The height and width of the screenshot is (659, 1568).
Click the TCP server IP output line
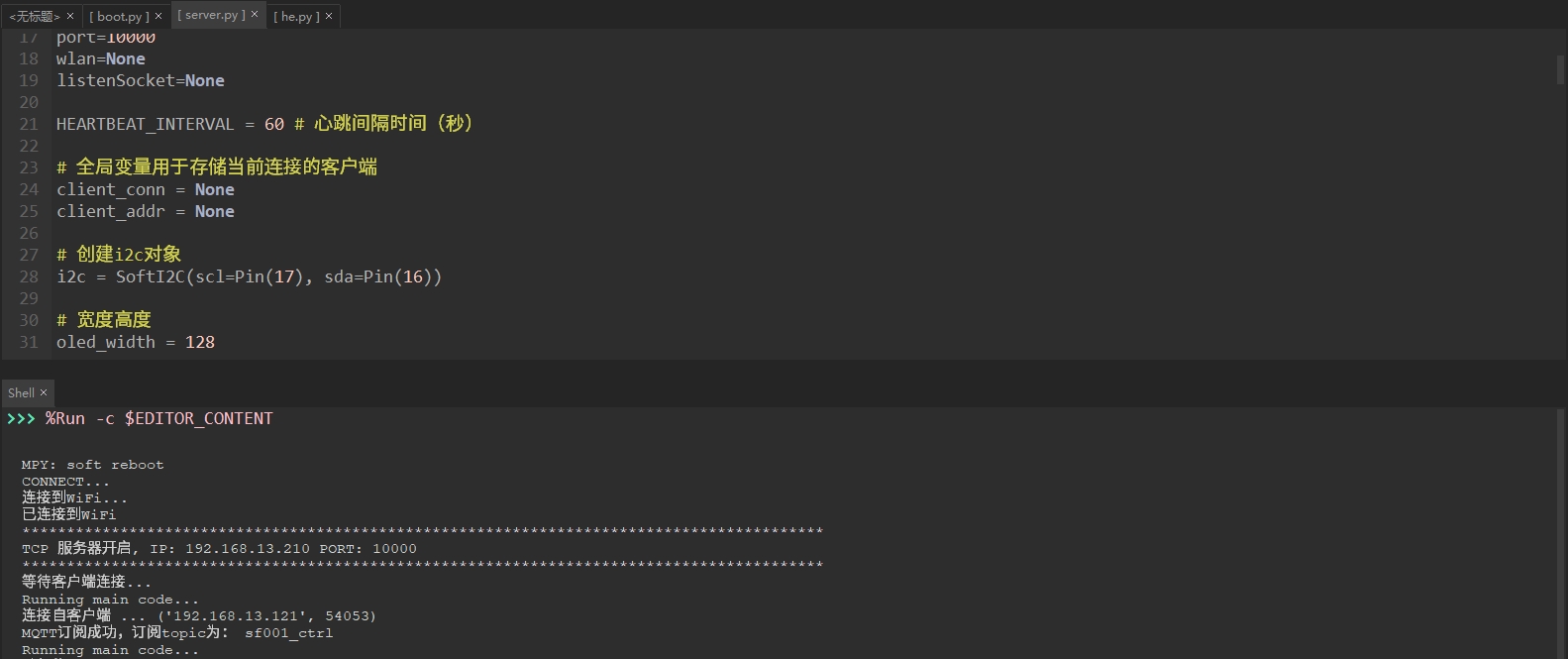pos(219,548)
